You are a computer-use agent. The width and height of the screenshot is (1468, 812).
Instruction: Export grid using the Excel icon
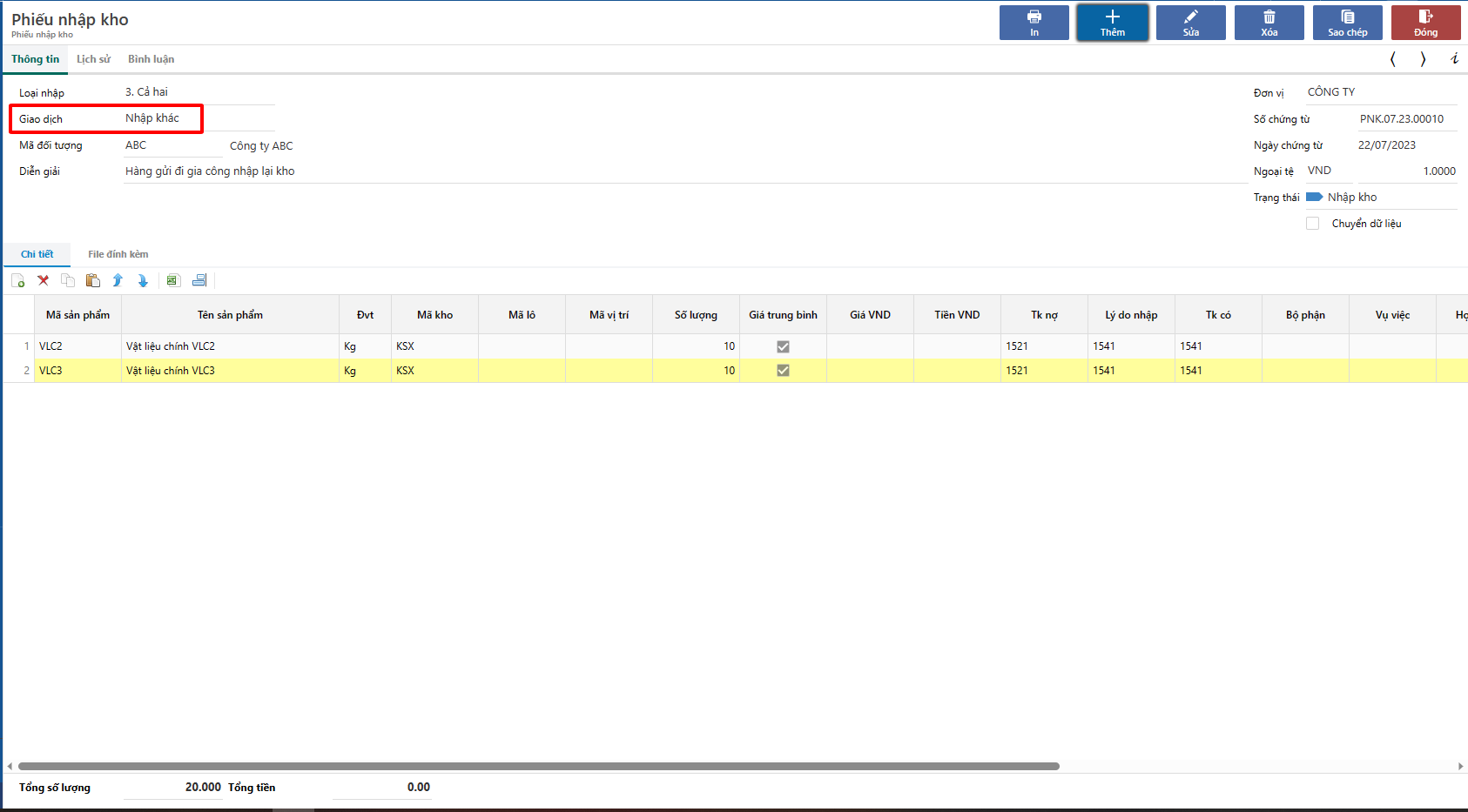[172, 280]
